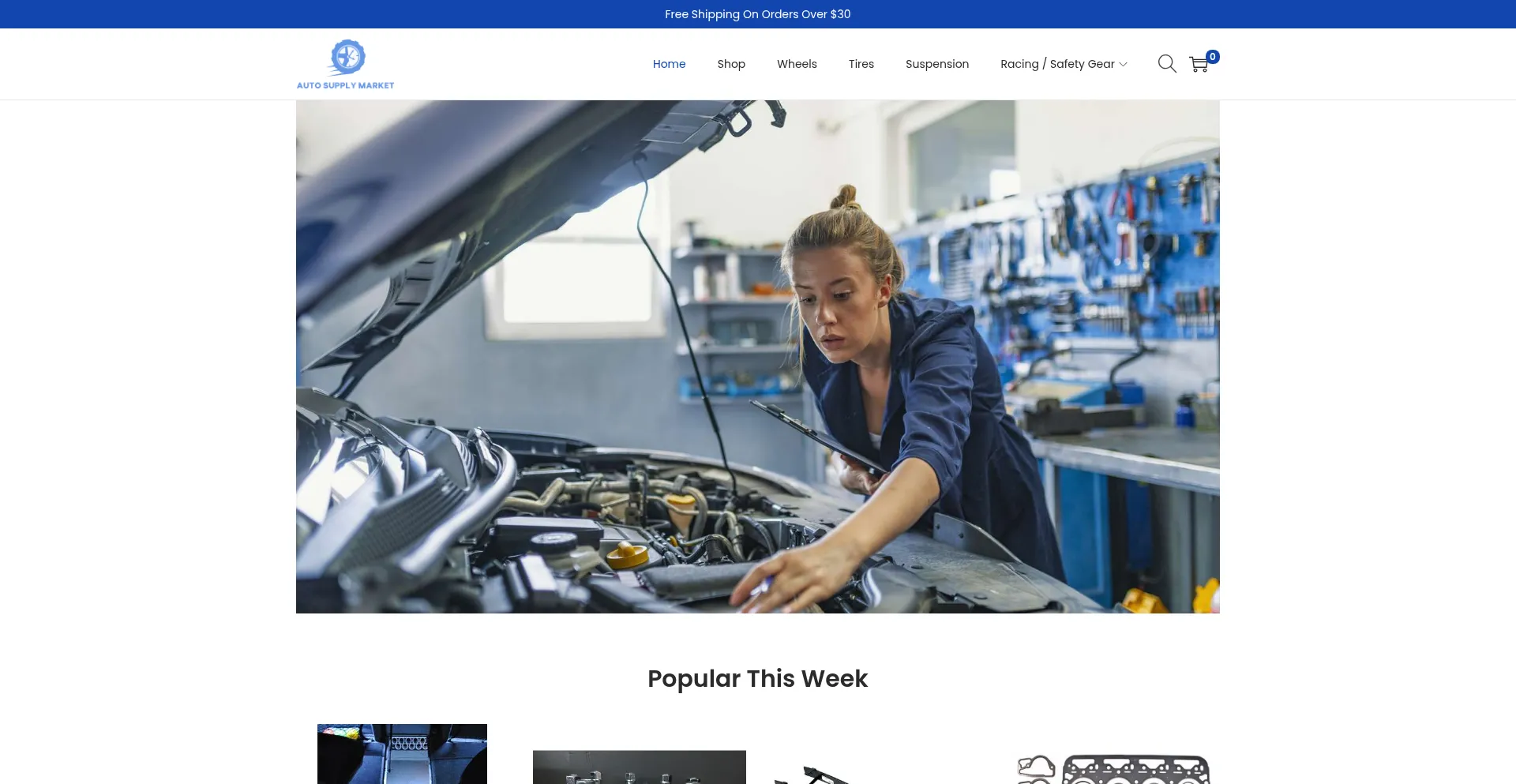Go to the Home menu item

[669, 64]
